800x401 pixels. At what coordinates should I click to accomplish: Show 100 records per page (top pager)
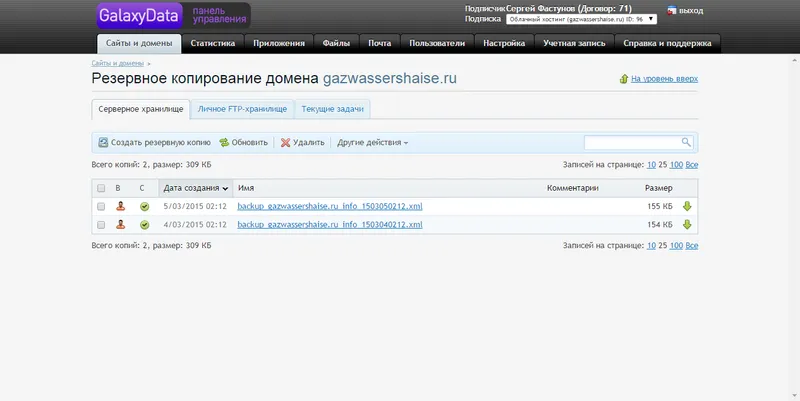676,165
